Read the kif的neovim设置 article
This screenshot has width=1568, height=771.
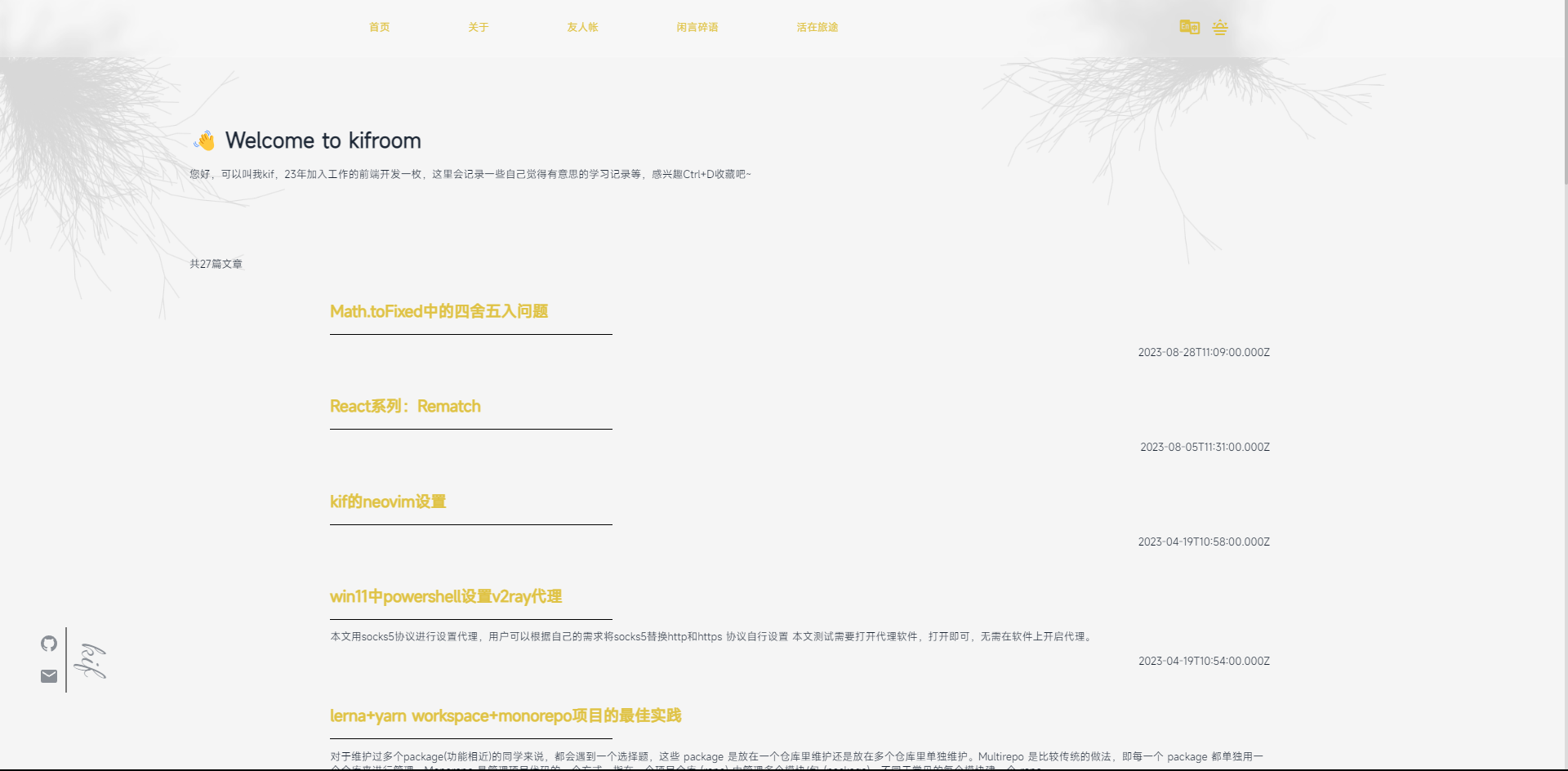pos(388,501)
